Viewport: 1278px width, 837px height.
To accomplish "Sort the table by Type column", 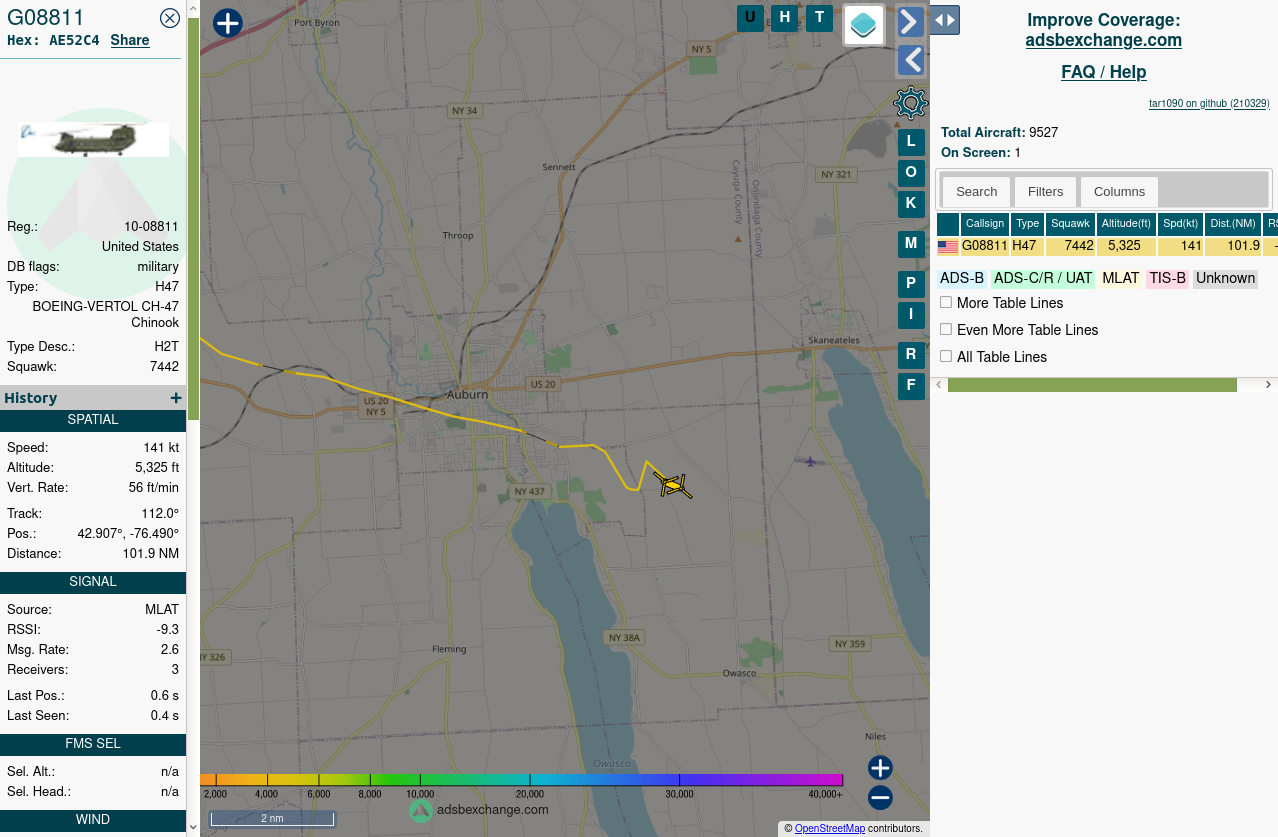I will (x=1027, y=224).
